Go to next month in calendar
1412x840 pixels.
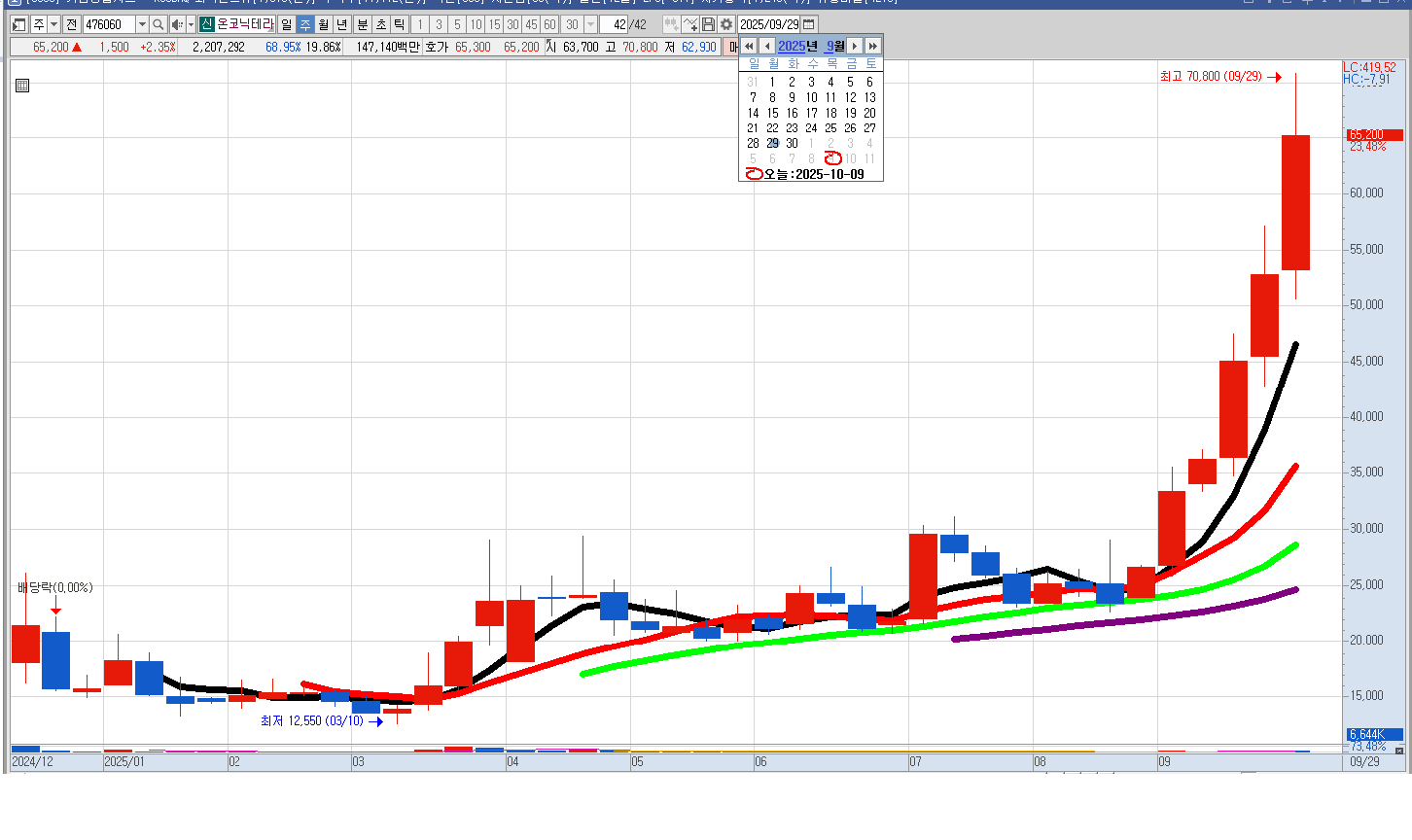(855, 46)
